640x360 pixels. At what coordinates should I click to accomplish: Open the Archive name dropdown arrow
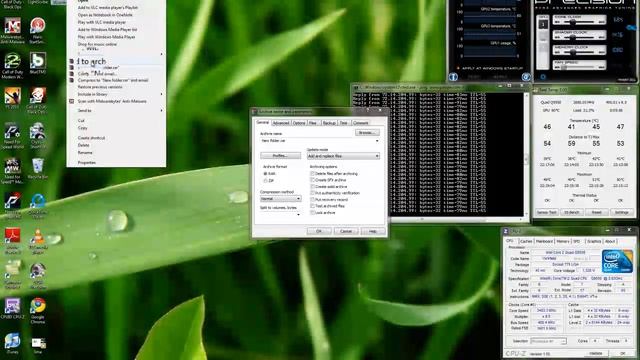click(377, 141)
